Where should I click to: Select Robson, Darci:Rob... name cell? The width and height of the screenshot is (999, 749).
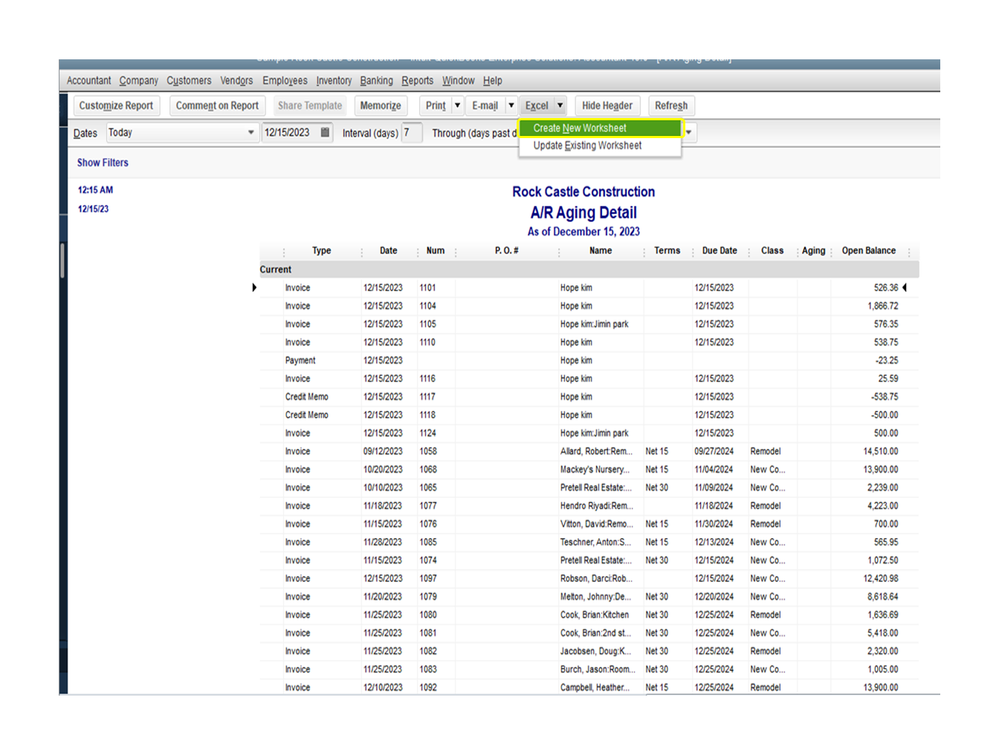click(x=596, y=579)
